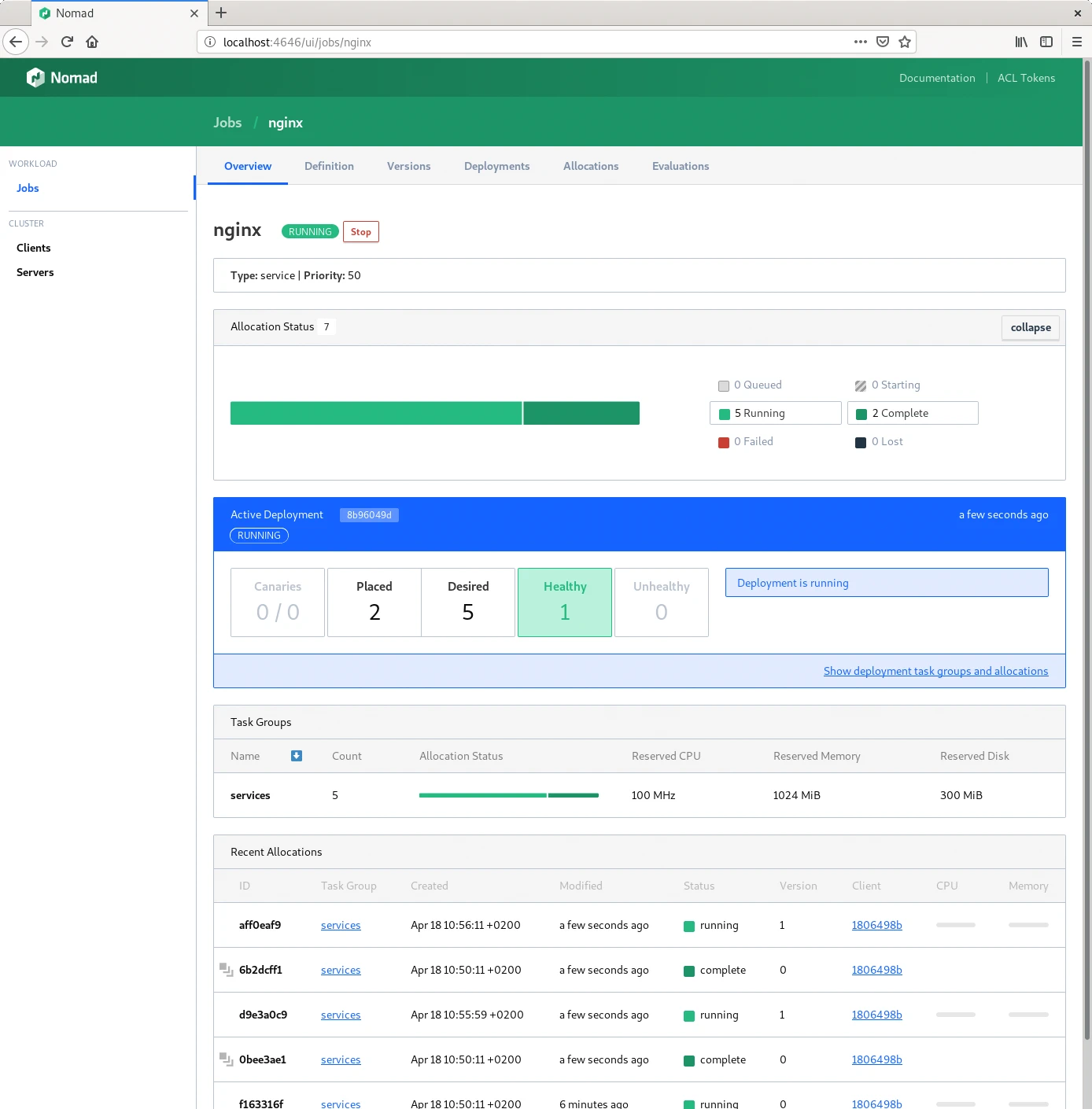
Task: Open the Definition tab
Action: click(329, 166)
